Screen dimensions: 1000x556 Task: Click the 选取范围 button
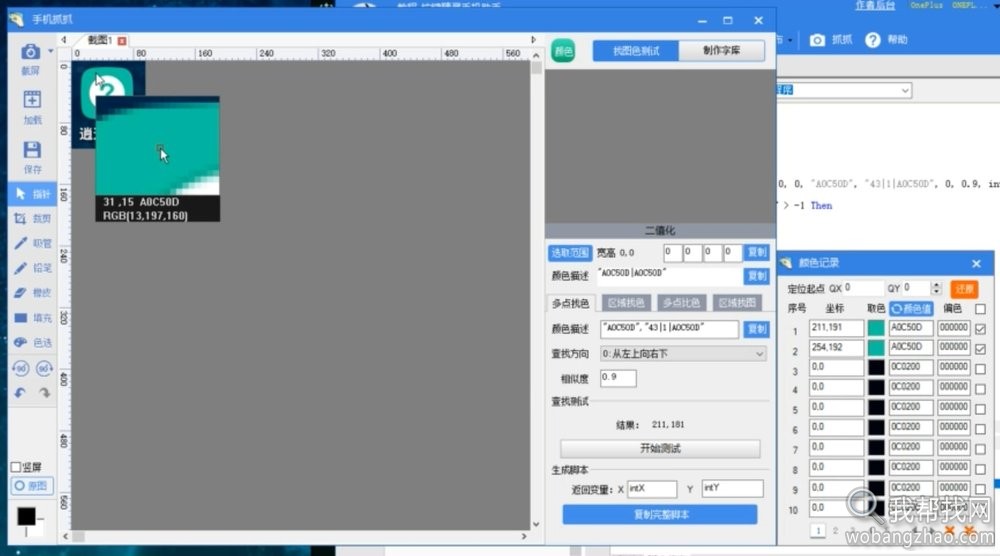pos(570,252)
